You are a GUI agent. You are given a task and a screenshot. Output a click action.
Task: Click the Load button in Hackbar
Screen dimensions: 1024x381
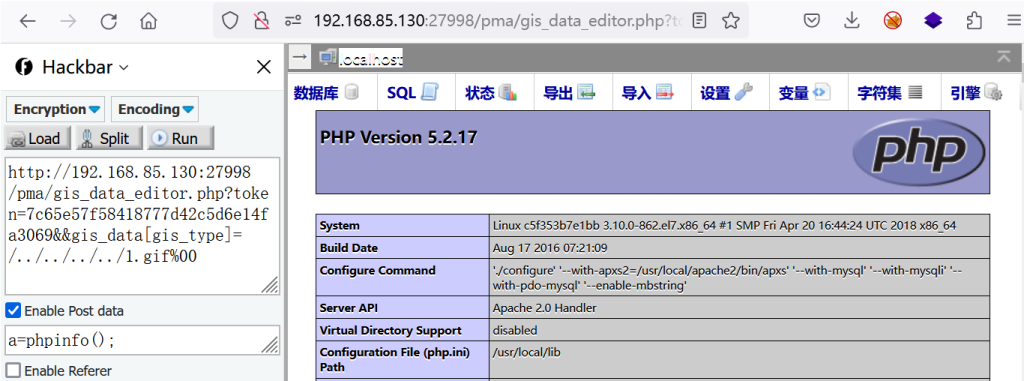pyautogui.click(x=37, y=139)
